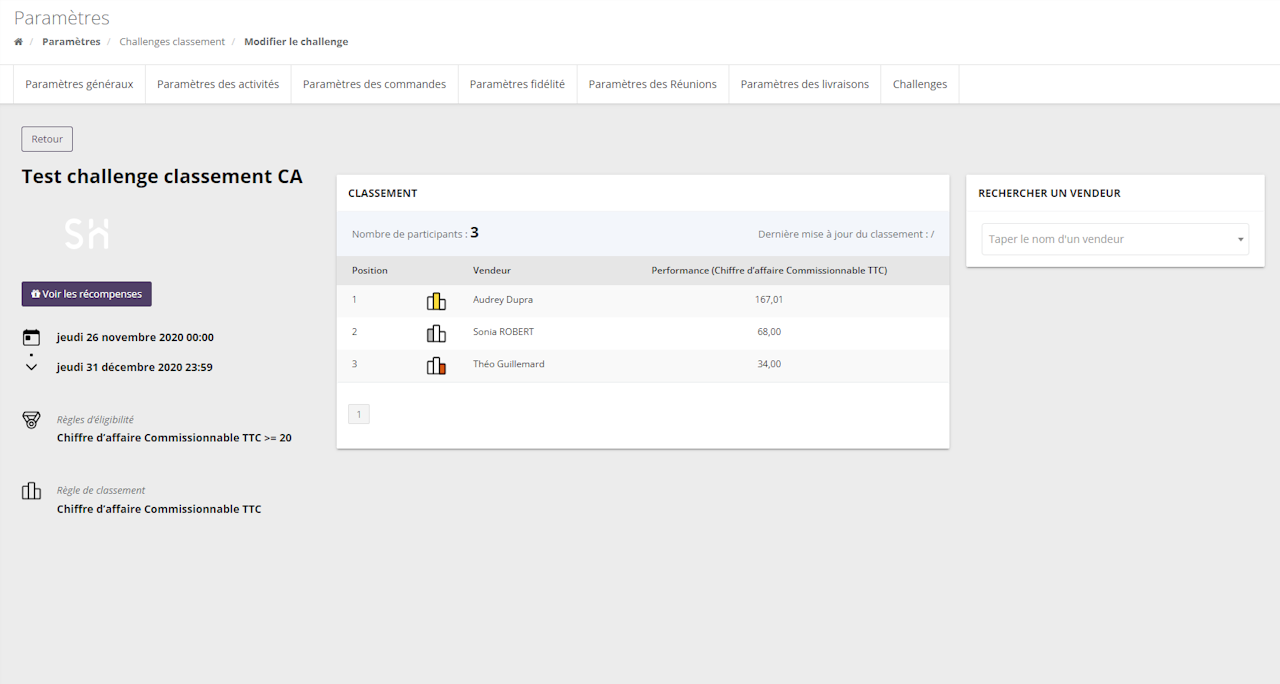Click the silver podium icon for Sonia ROBERT

click(436, 333)
